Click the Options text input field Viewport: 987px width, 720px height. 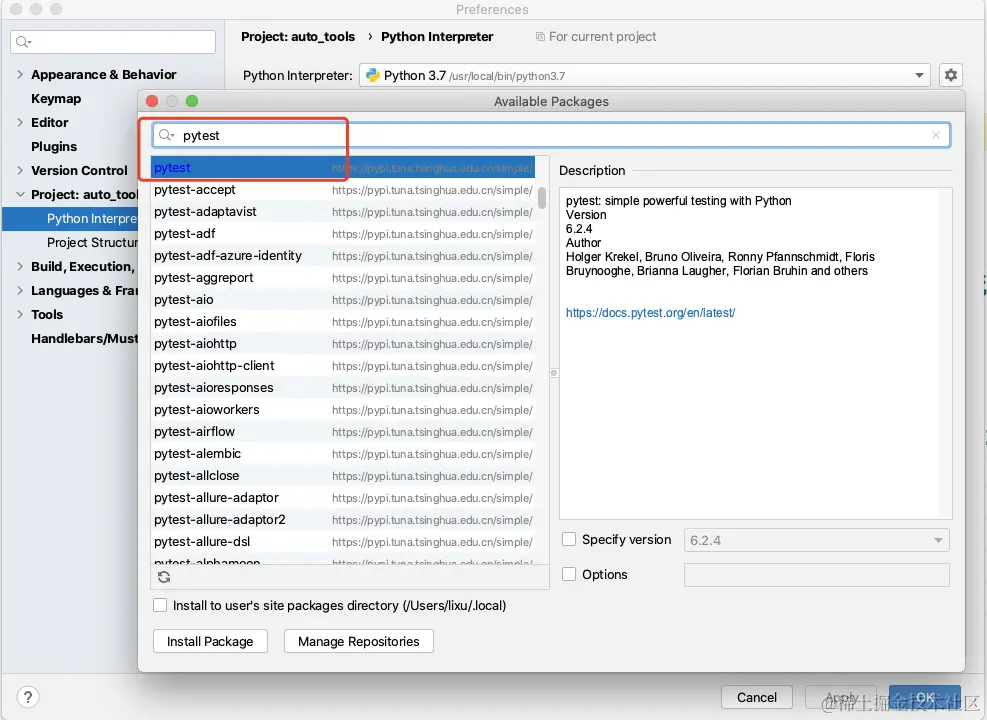pyautogui.click(x=816, y=575)
